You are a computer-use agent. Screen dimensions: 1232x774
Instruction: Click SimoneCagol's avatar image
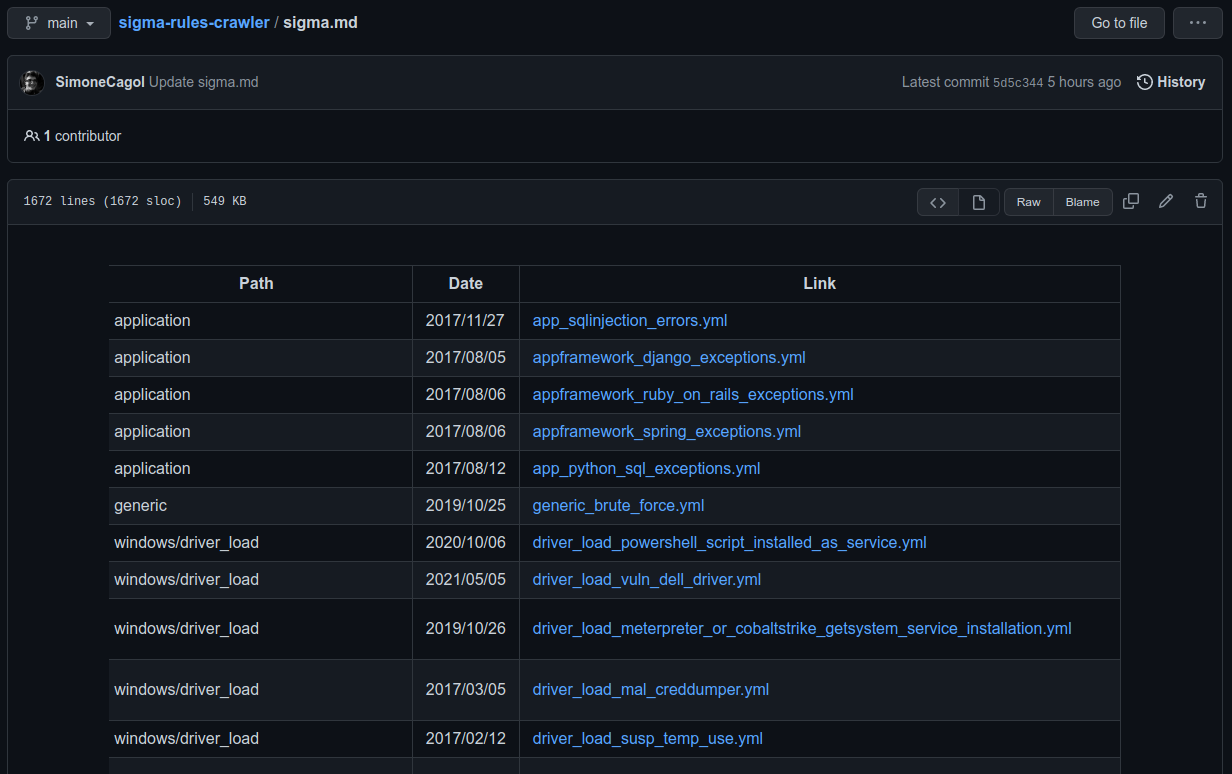[x=32, y=82]
